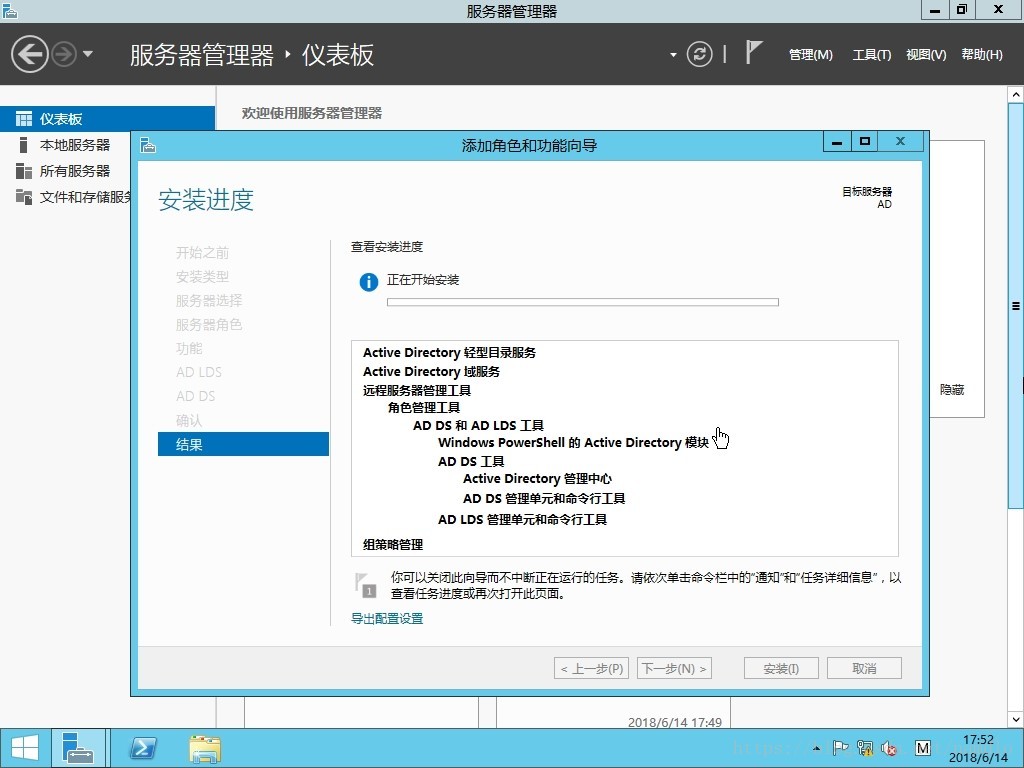
Task: Click '组策略管理' entry
Action: point(393,545)
